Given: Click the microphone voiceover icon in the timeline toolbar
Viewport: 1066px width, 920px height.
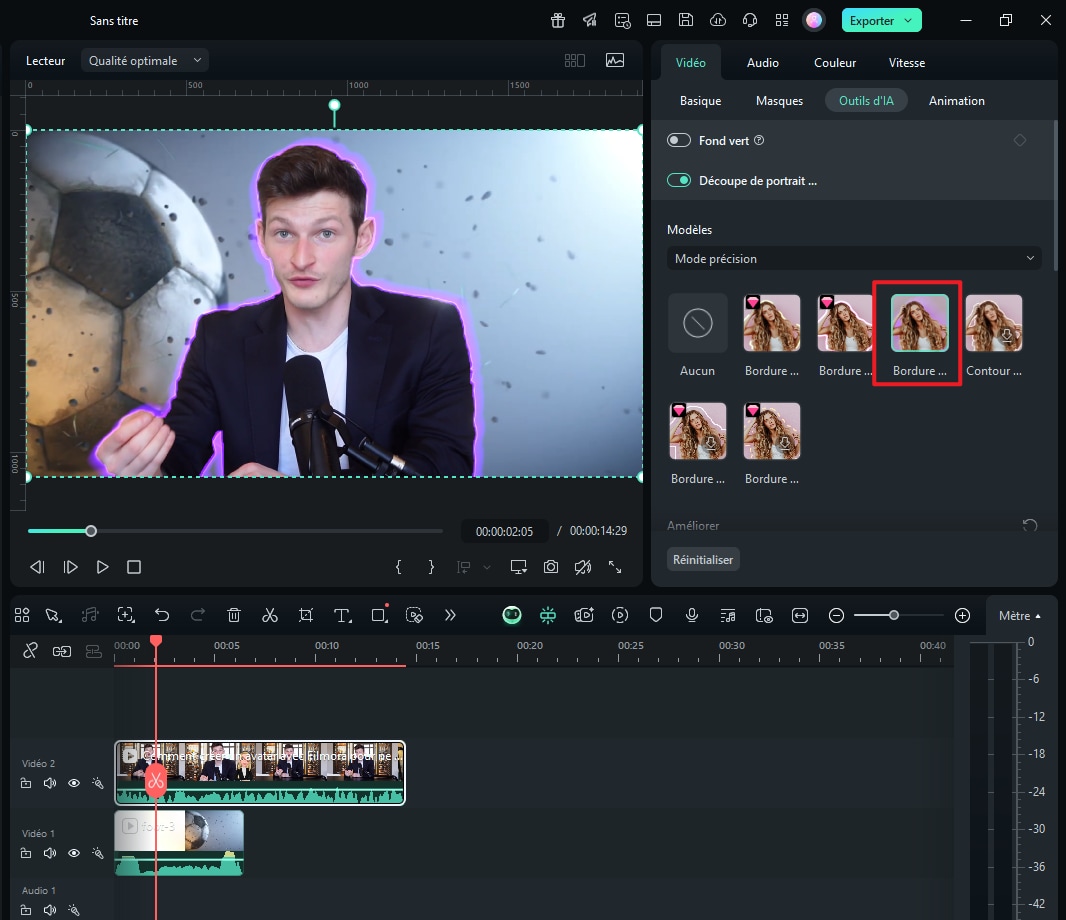Looking at the screenshot, I should point(692,615).
